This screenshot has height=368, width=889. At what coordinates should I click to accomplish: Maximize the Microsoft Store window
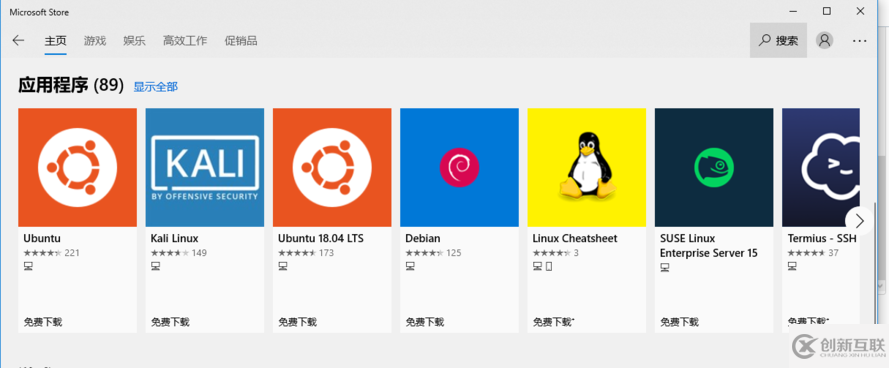(x=827, y=11)
